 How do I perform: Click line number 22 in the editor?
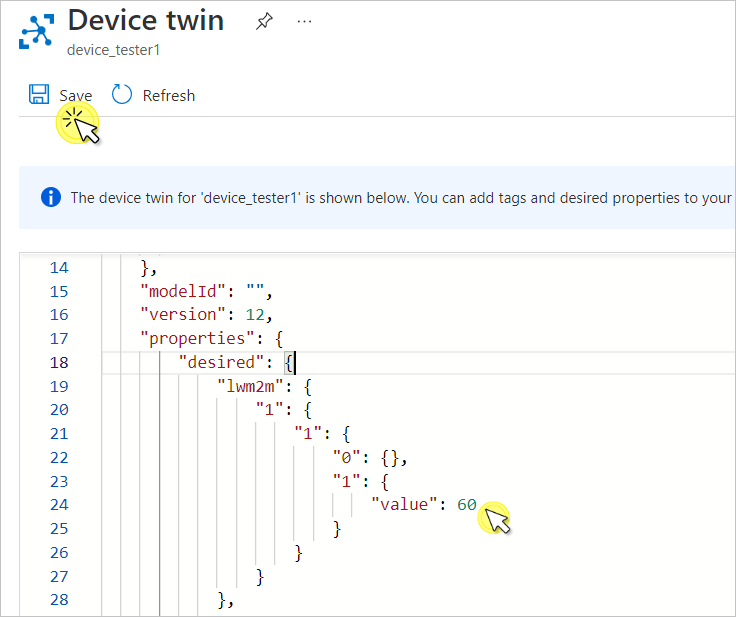click(59, 458)
